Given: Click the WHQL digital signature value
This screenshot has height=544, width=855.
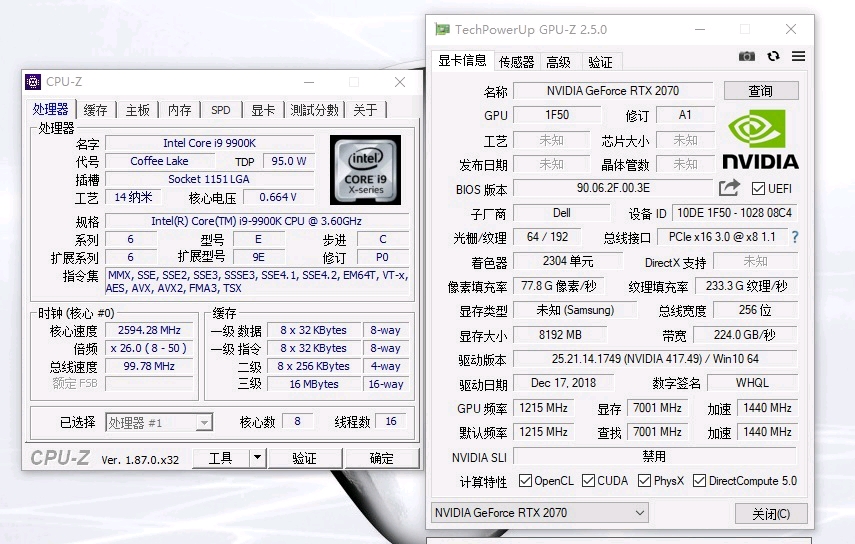Looking at the screenshot, I should (752, 383).
